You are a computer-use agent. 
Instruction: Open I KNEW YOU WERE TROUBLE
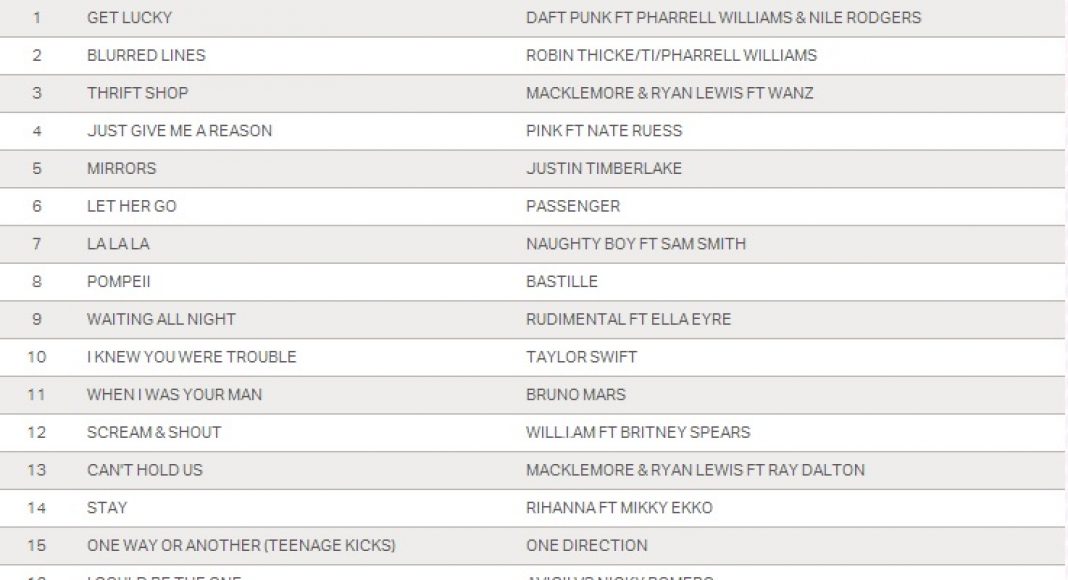click(x=191, y=357)
